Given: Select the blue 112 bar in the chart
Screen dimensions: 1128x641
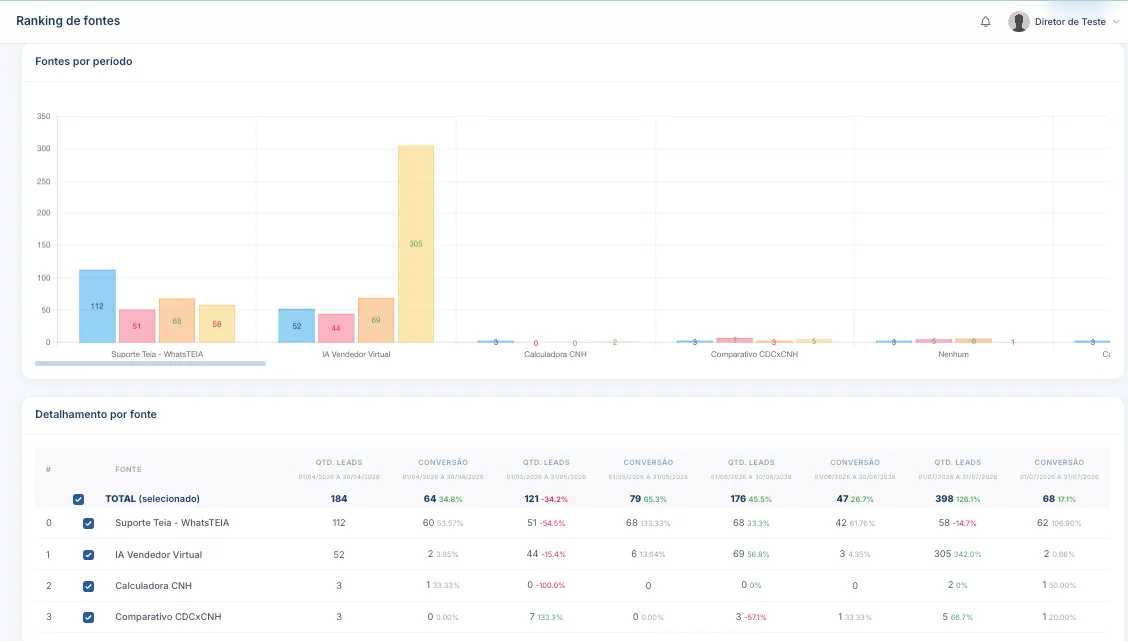Looking at the screenshot, I should coord(97,306).
